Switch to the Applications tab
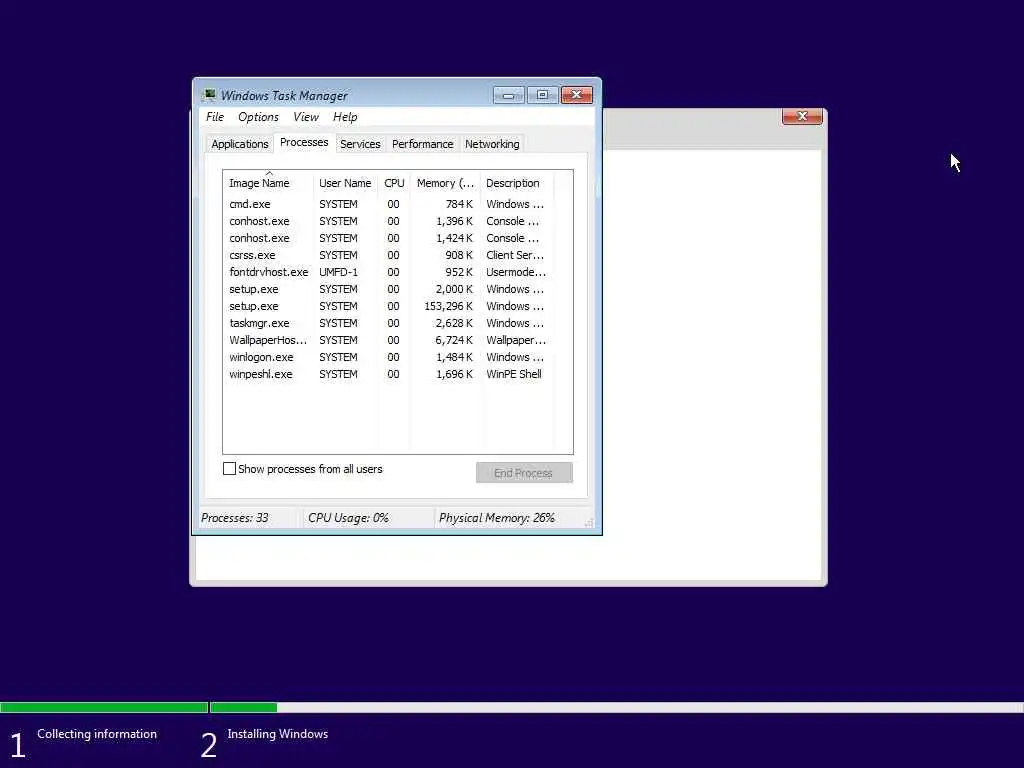Screen dimensions: 1024x768 click(x=240, y=144)
